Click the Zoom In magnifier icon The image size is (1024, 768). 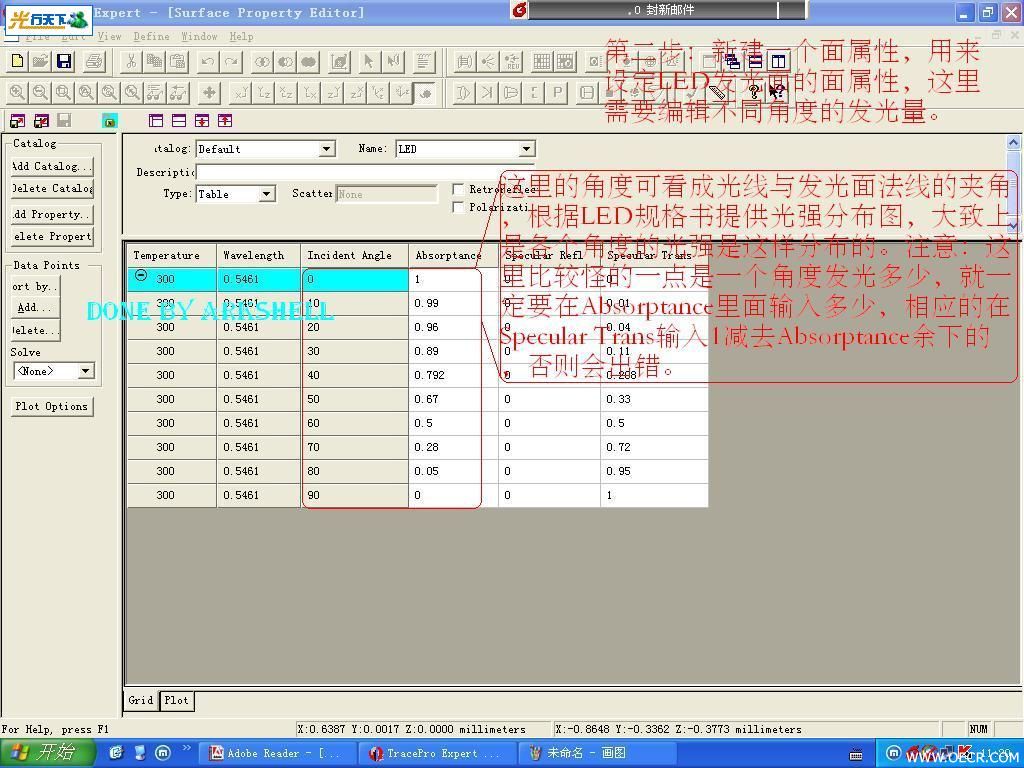(18, 93)
